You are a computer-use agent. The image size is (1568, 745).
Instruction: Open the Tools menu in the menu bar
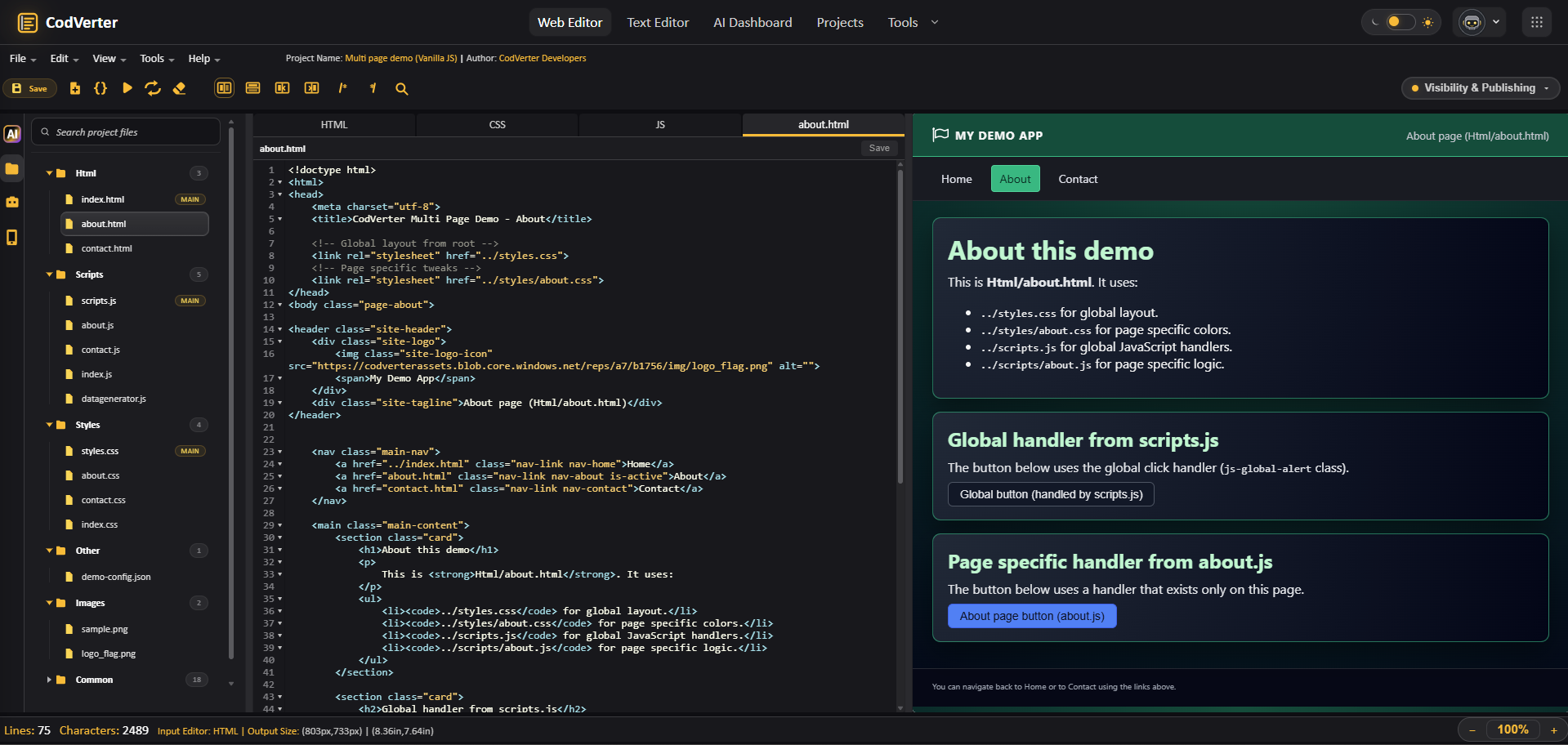point(157,59)
